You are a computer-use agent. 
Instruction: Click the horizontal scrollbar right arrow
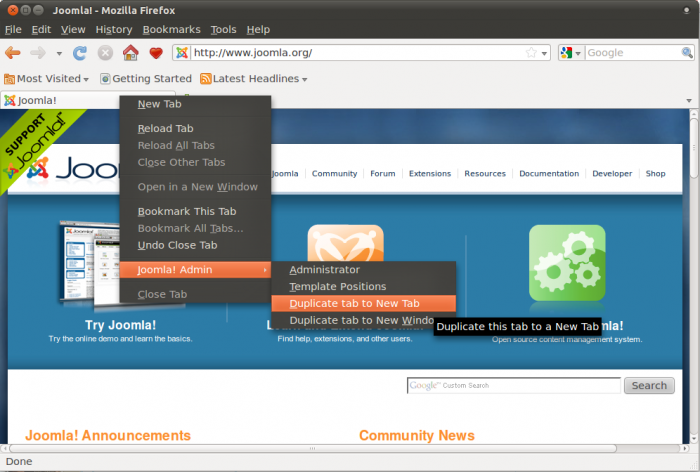click(686, 448)
